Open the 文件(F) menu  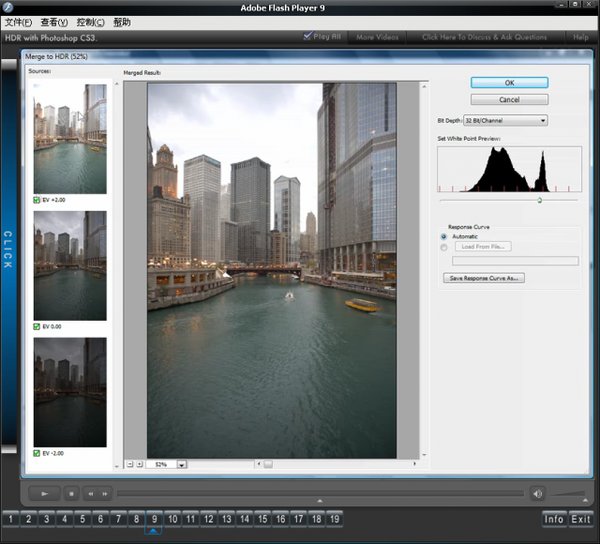coord(18,22)
